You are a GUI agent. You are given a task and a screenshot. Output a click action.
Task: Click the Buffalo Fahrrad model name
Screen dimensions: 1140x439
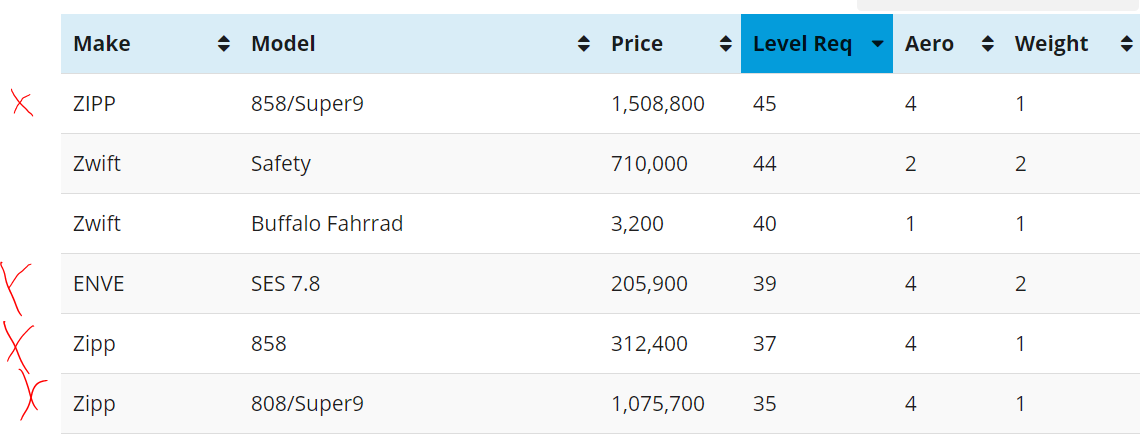(x=327, y=224)
